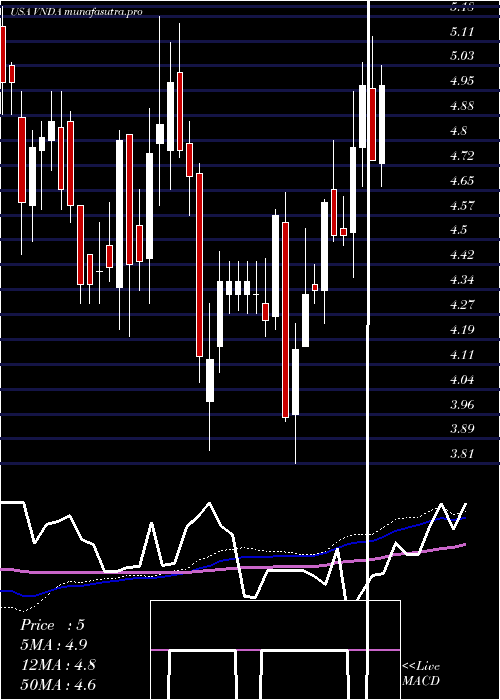The width and height of the screenshot is (500, 700).
Task: Click the 5.11 price axis label
Action: [462, 32]
